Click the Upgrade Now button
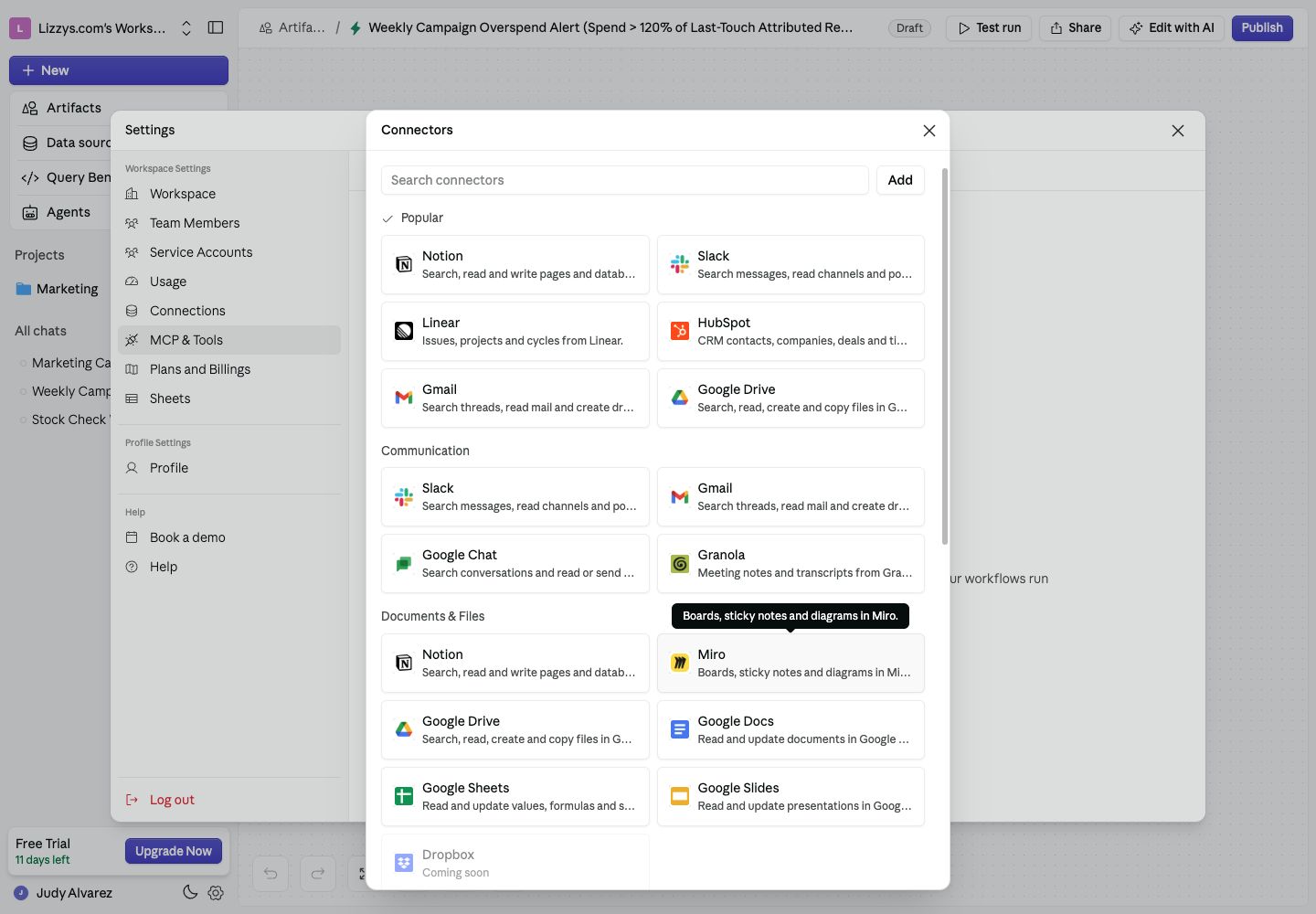Viewport: 1316px width, 914px height. (x=174, y=851)
